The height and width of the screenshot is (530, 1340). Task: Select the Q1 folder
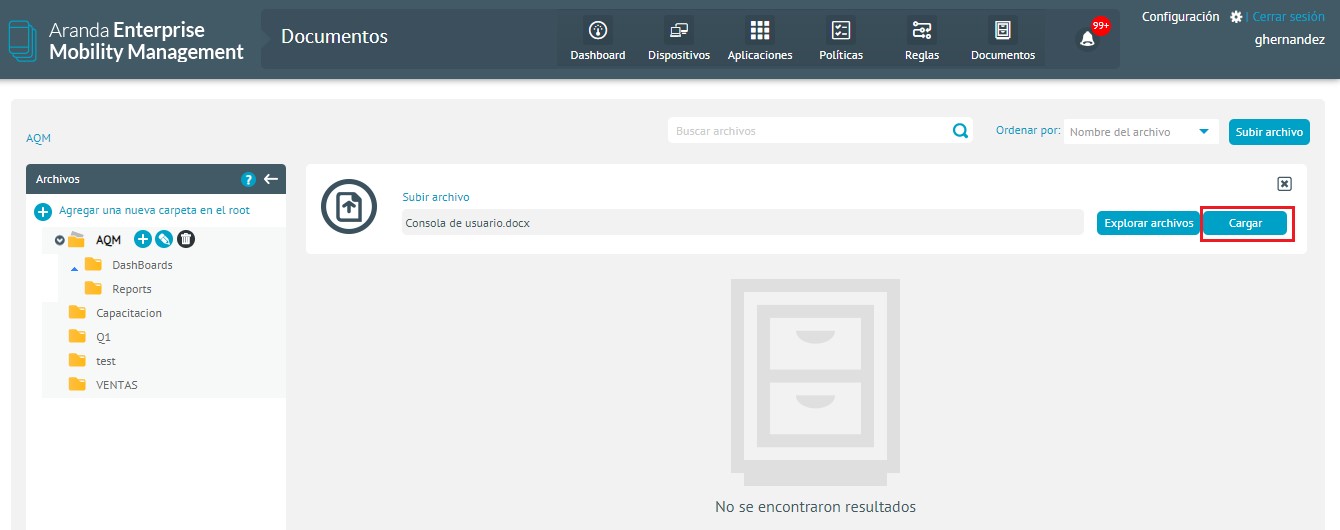click(x=103, y=337)
